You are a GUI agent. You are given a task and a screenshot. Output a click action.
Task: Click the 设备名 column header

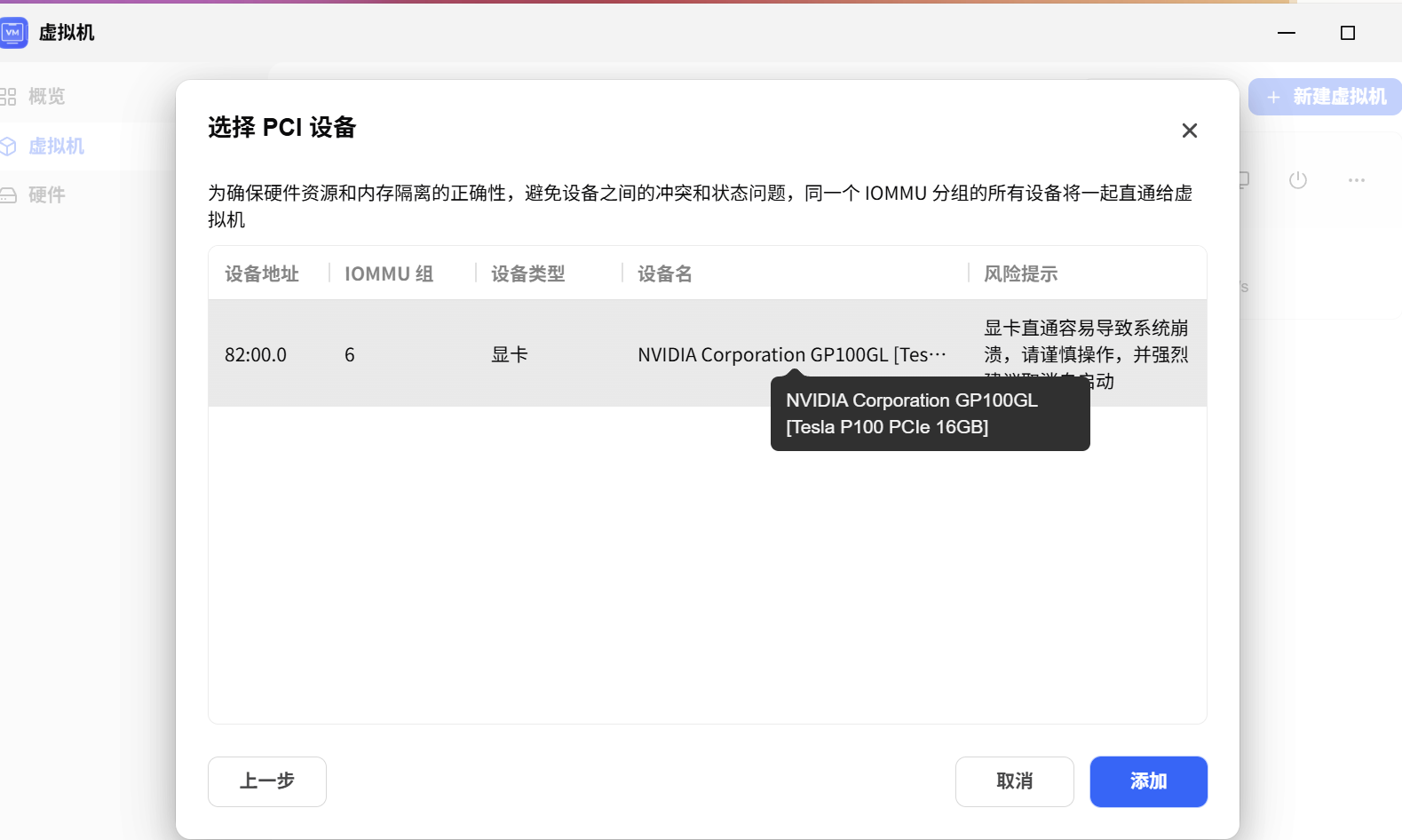[665, 273]
